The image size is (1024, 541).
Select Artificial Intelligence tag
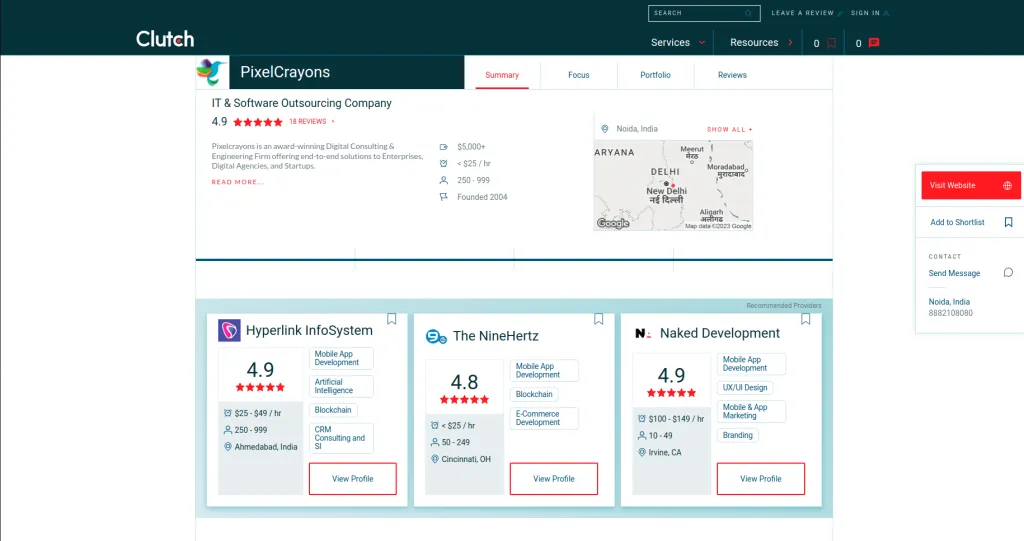coord(341,386)
